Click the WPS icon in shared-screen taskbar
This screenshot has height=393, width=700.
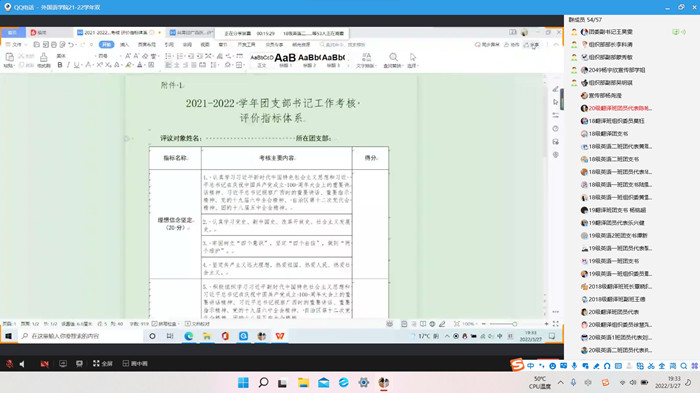click(x=280, y=336)
